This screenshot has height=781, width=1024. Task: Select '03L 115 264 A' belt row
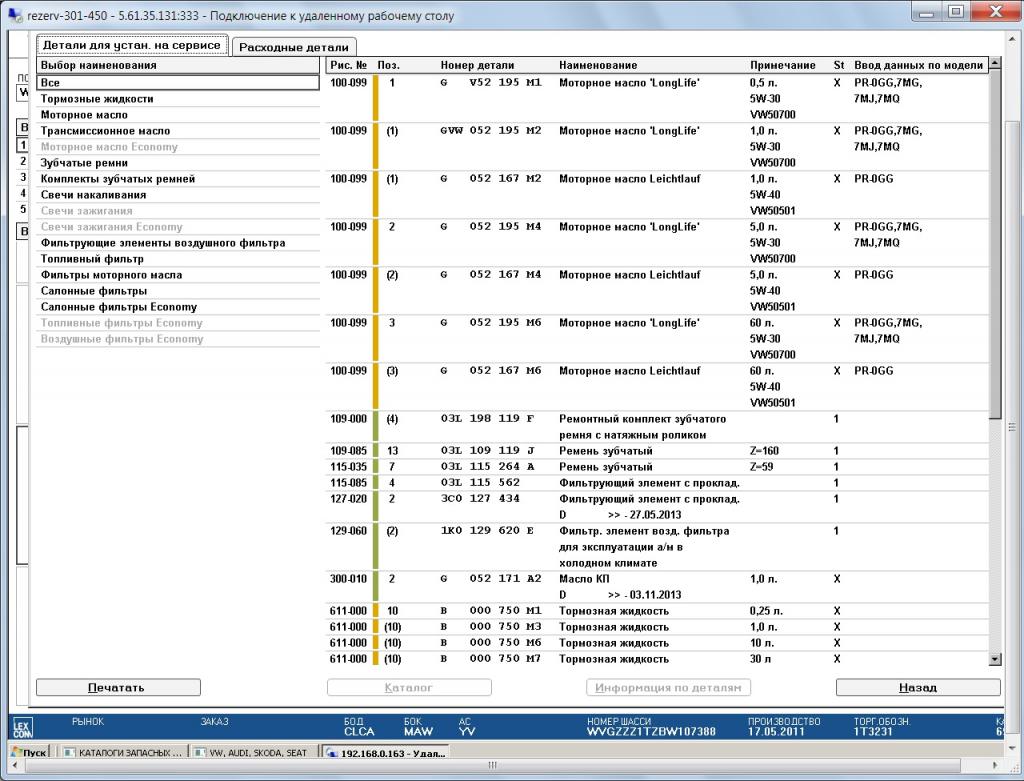pos(657,467)
